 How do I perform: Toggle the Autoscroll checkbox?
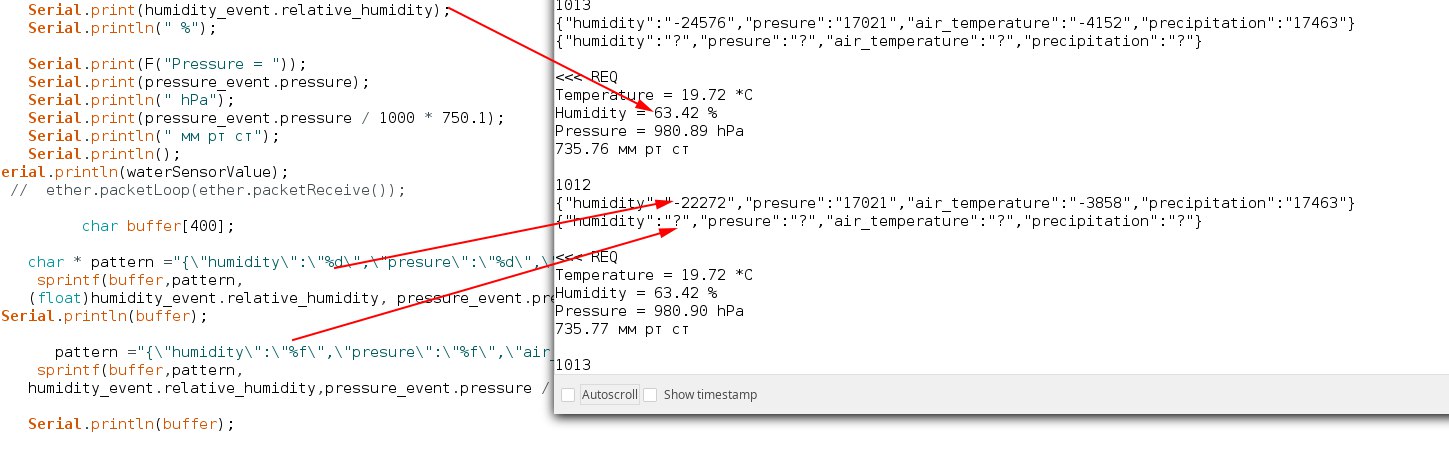tap(567, 395)
